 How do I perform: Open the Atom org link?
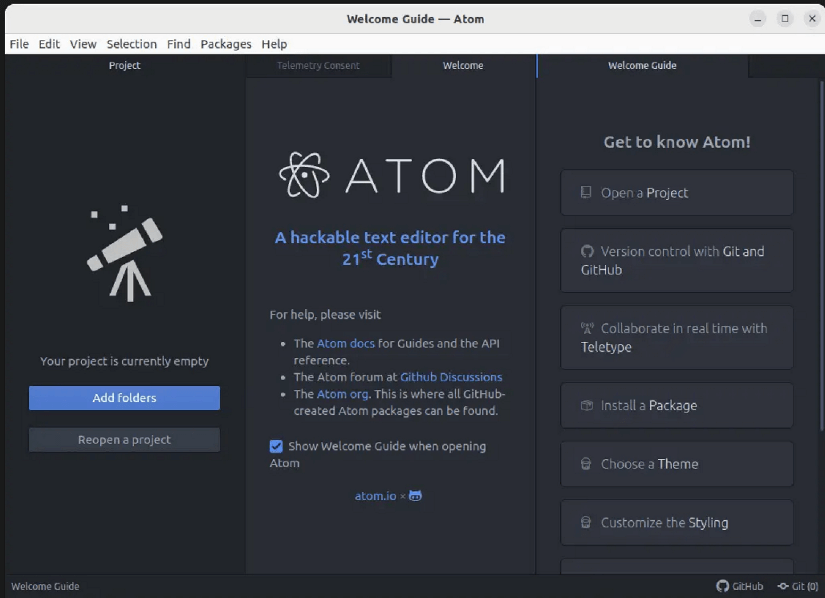[343, 394]
